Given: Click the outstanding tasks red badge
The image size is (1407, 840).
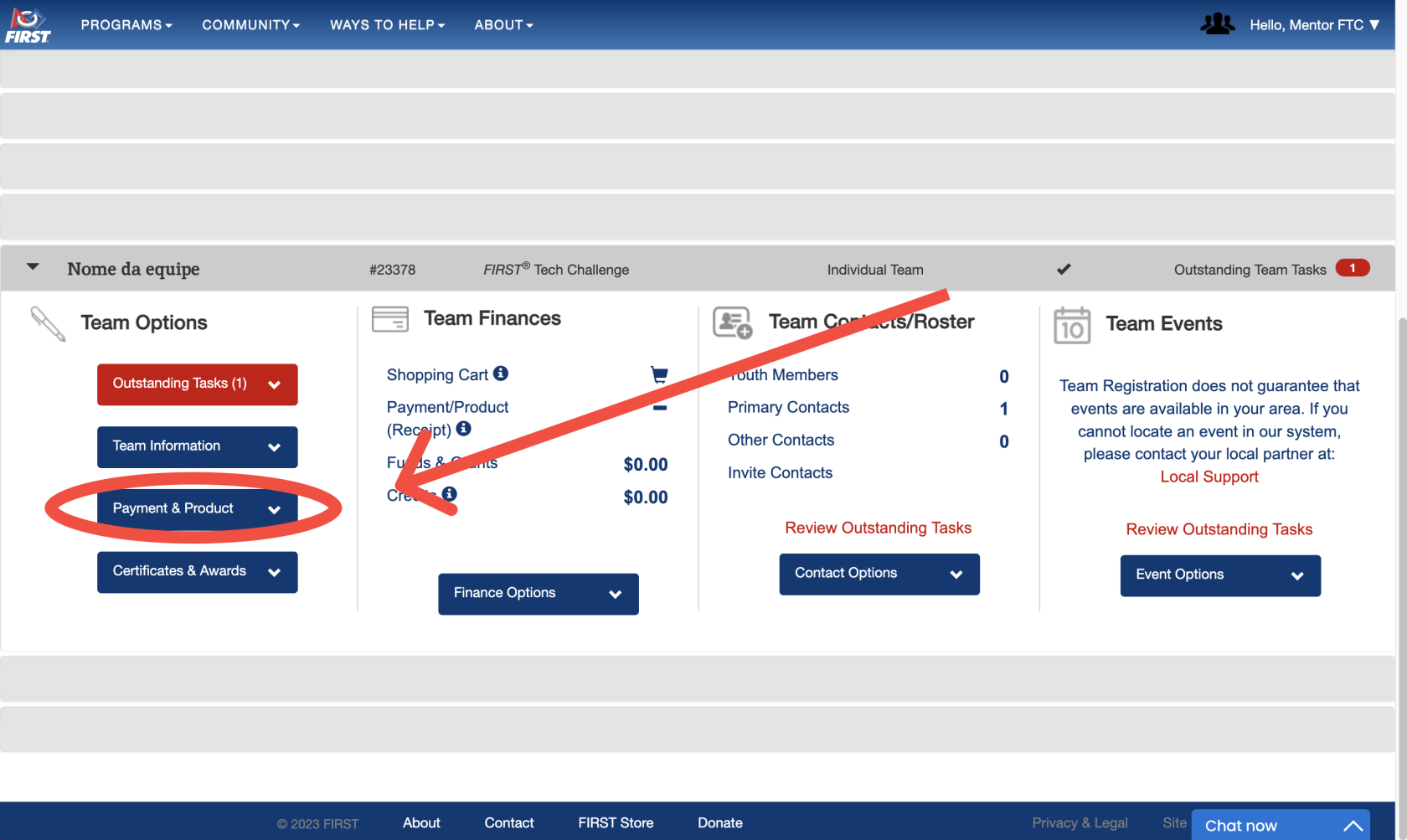Looking at the screenshot, I should pyautogui.click(x=1352, y=268).
